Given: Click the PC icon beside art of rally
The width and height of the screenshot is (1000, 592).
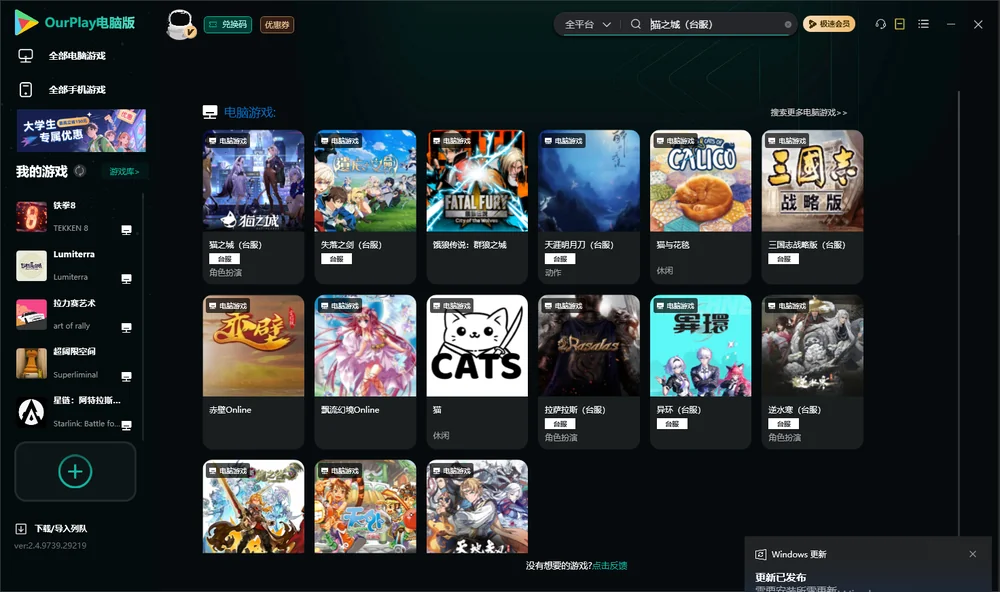Looking at the screenshot, I should coord(126,327).
